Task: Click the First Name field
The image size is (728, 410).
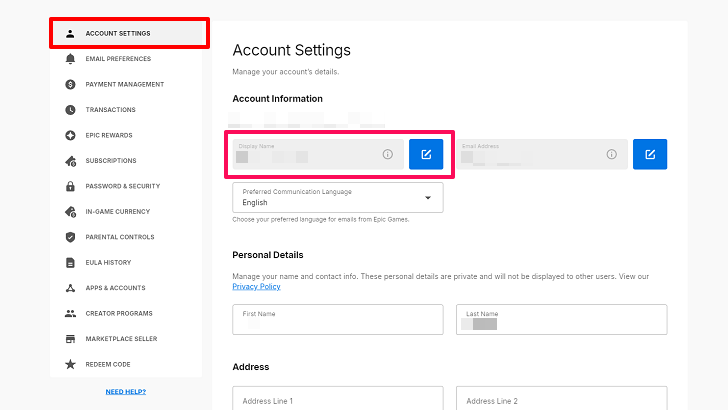Action: 338,319
